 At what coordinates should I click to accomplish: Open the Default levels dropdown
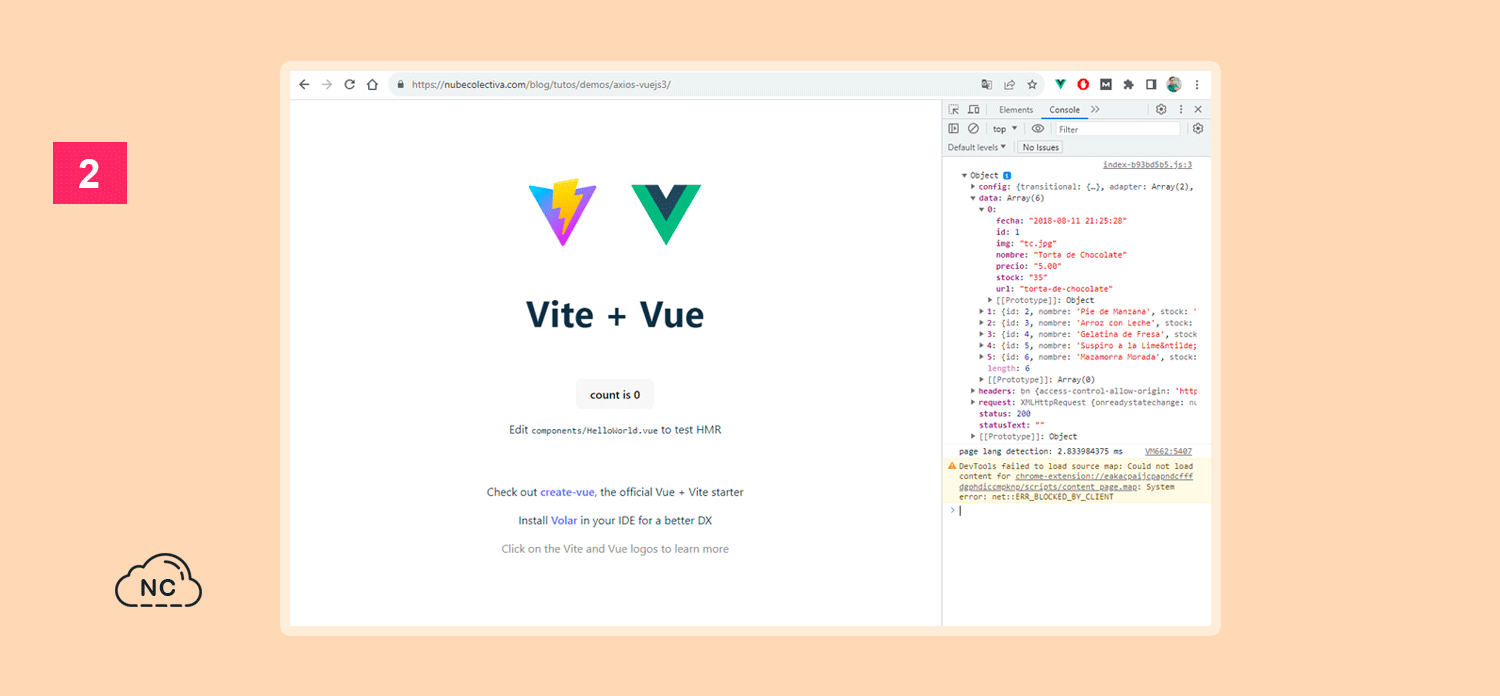(977, 147)
